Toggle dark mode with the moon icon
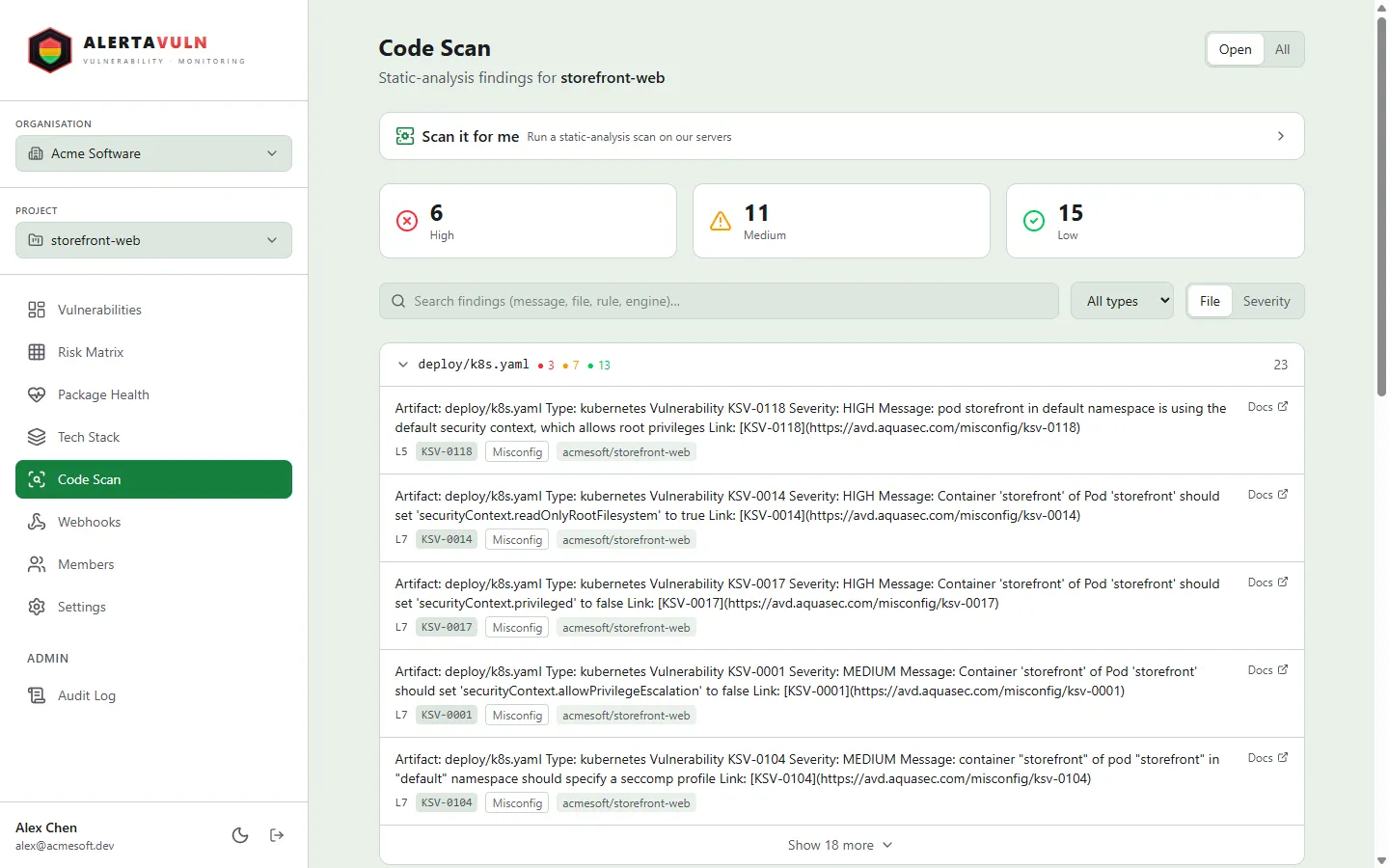The image size is (1389, 868). [240, 835]
